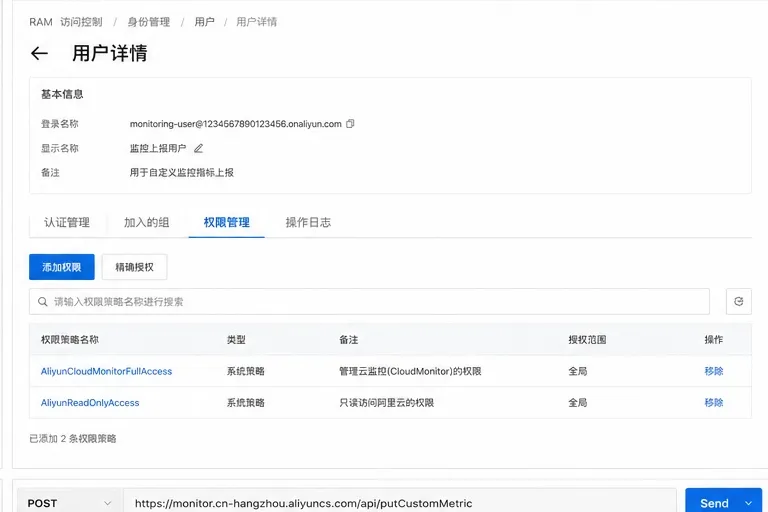Open RAM 访问控制 breadcrumb
Screen dimensions: 768x512
pyautogui.click(x=66, y=22)
